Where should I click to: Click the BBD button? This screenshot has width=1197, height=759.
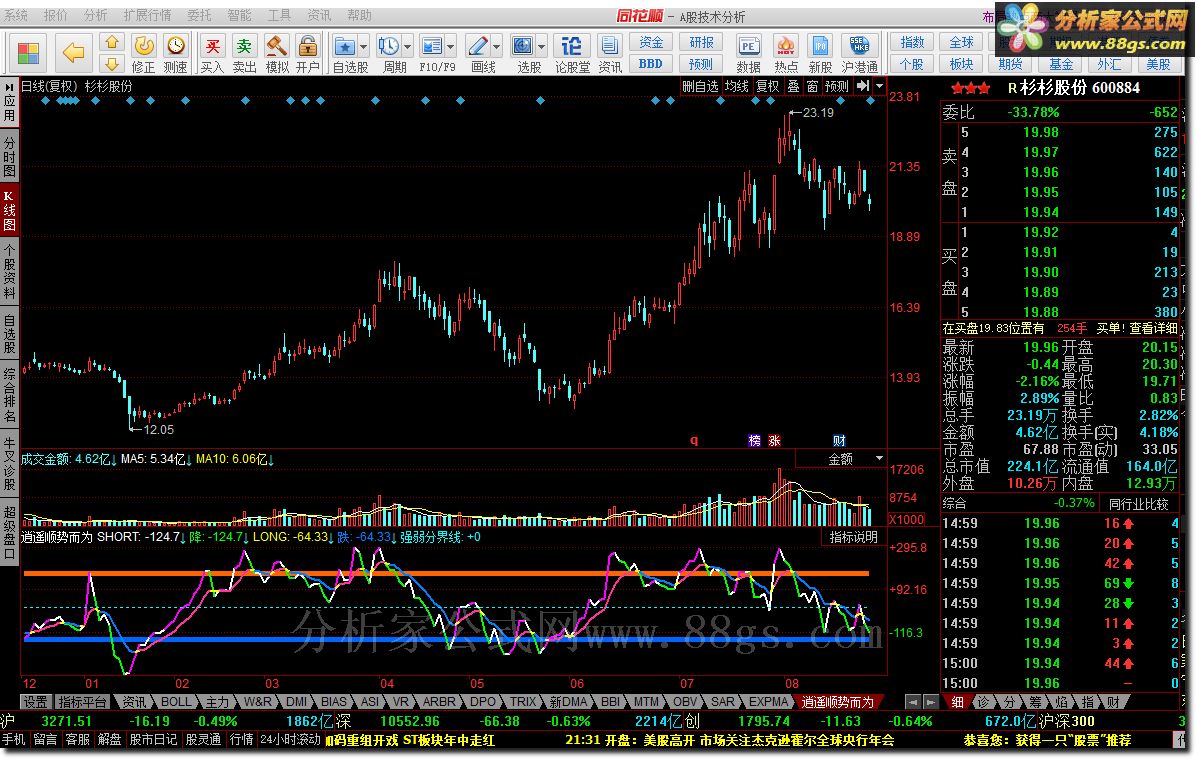click(x=651, y=64)
